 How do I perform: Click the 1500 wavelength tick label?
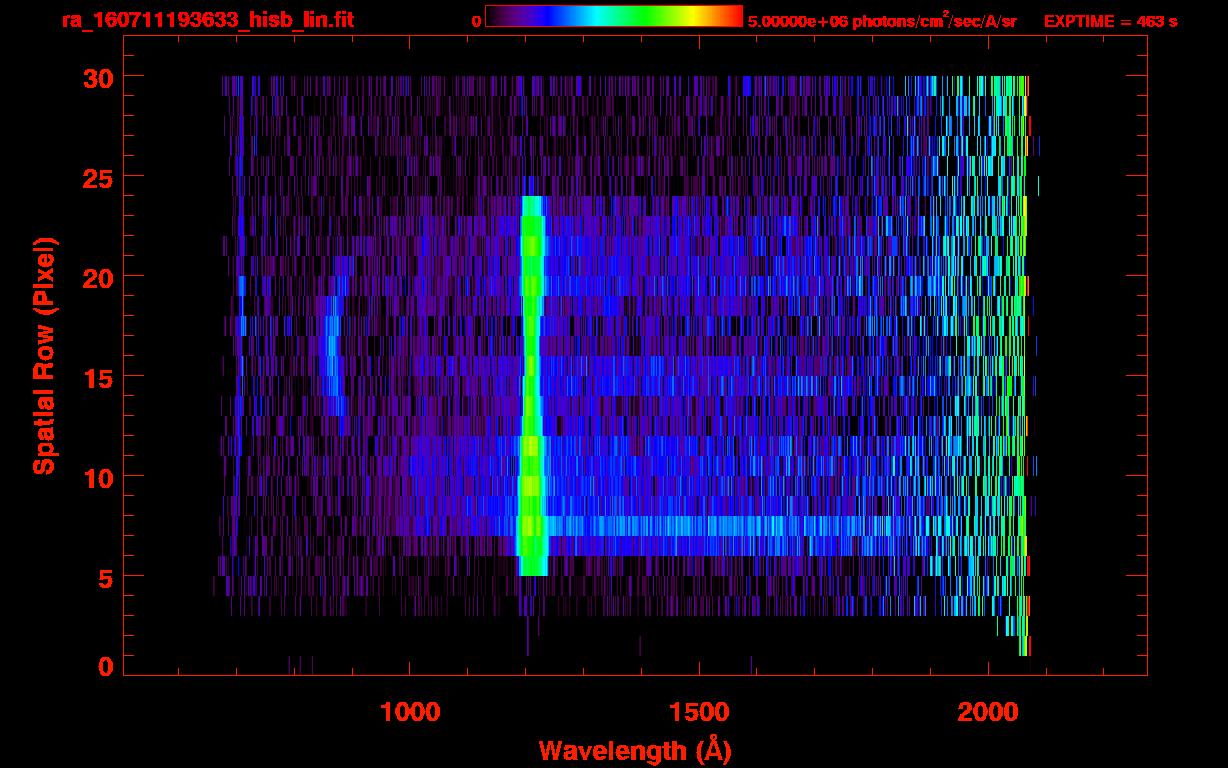pos(698,712)
